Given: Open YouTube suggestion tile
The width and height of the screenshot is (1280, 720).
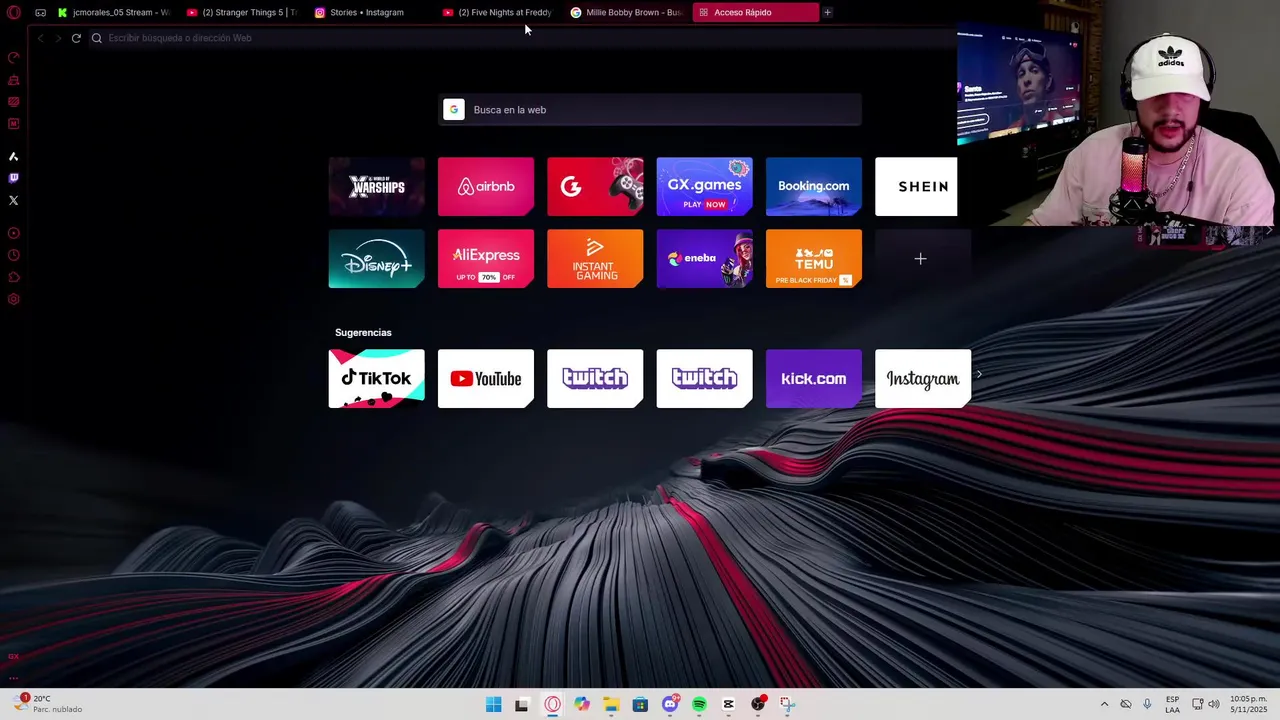Looking at the screenshot, I should point(486,378).
